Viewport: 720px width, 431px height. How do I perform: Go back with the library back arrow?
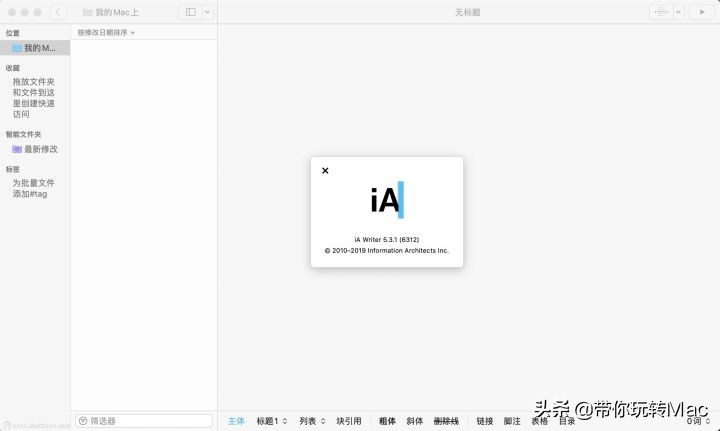(58, 12)
